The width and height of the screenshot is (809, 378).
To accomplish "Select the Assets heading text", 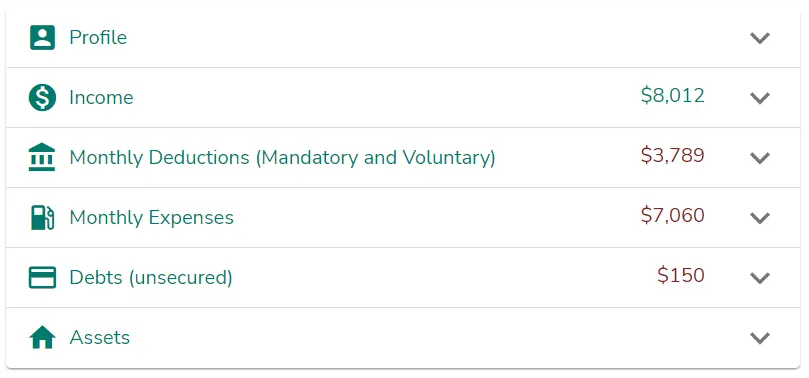I will click(100, 338).
